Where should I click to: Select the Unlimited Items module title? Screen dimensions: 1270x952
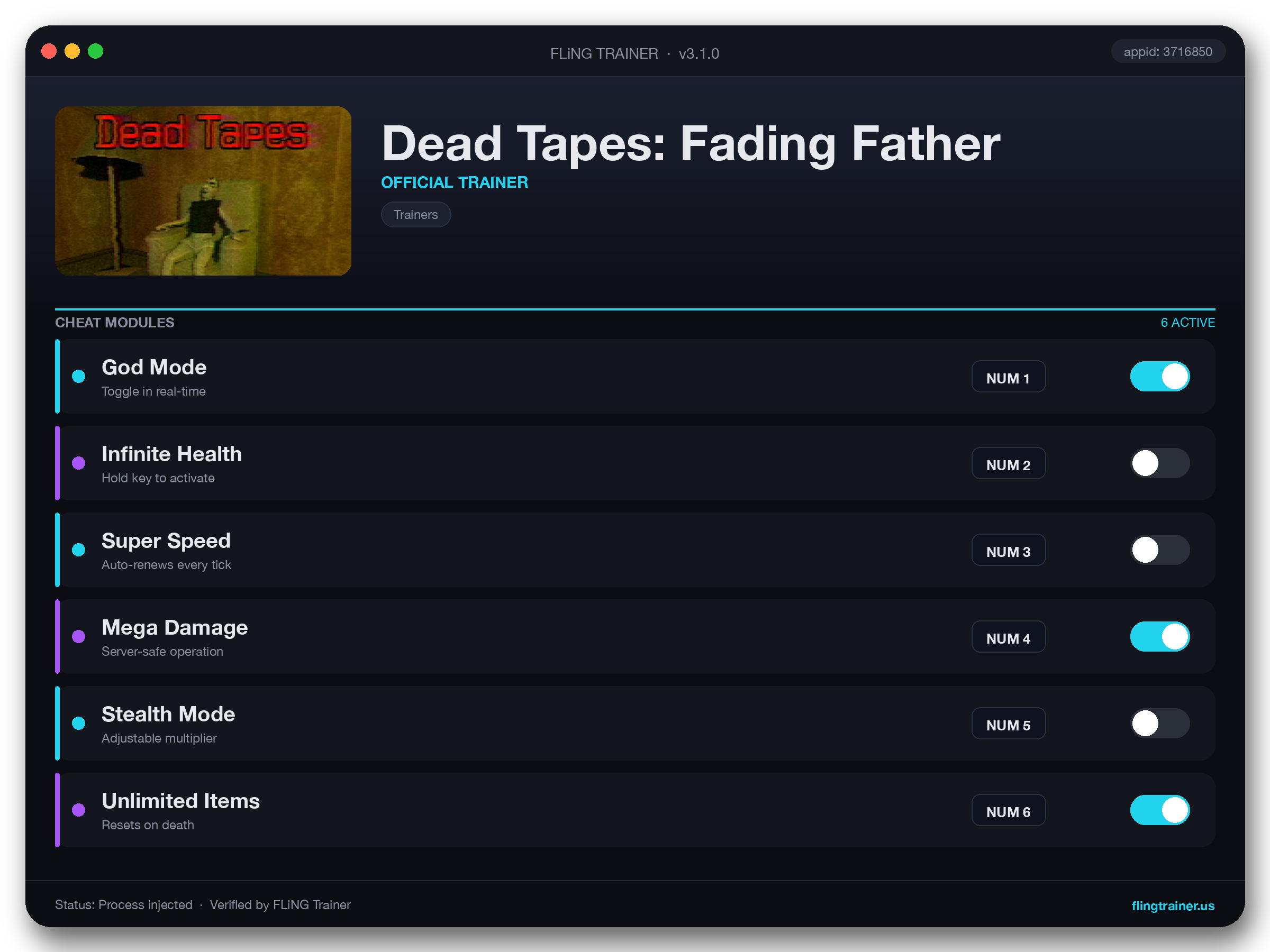[x=181, y=801]
